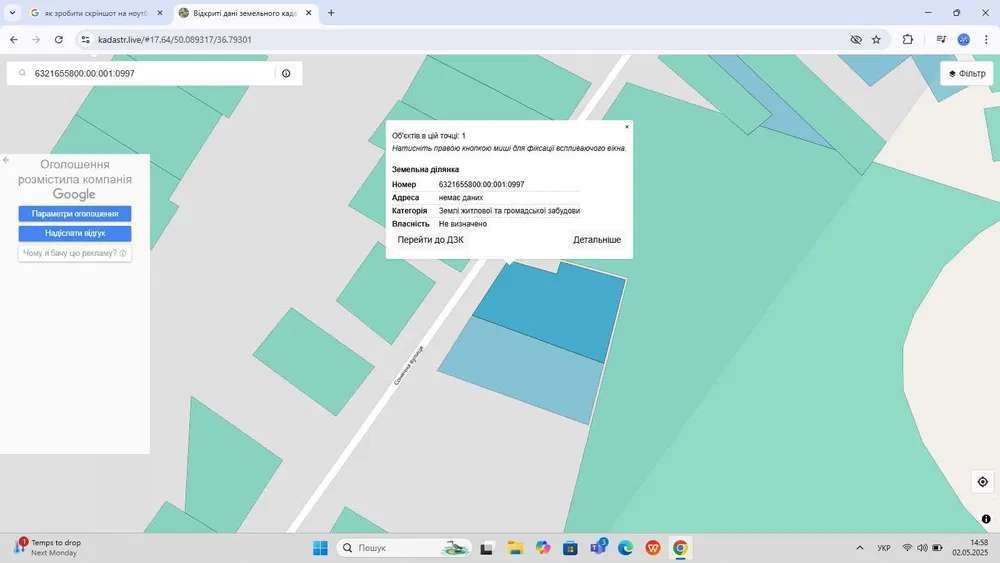Open the Chrome three-dot menu

[986, 39]
